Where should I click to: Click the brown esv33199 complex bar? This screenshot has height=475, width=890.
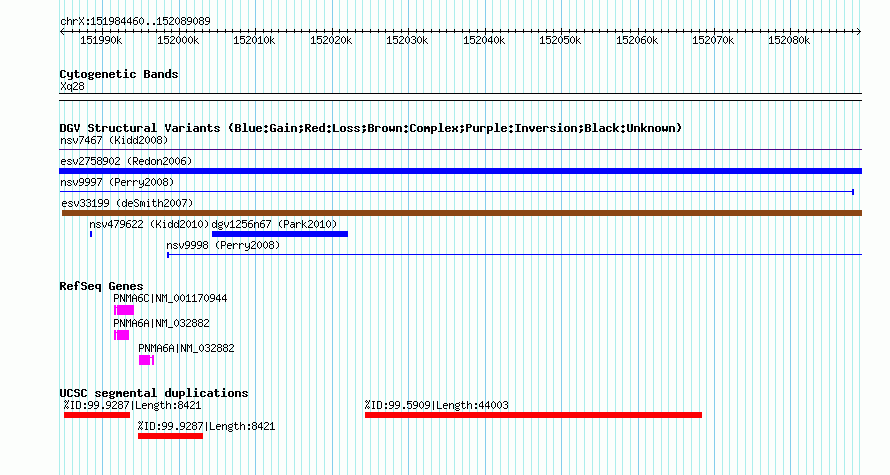(x=462, y=213)
